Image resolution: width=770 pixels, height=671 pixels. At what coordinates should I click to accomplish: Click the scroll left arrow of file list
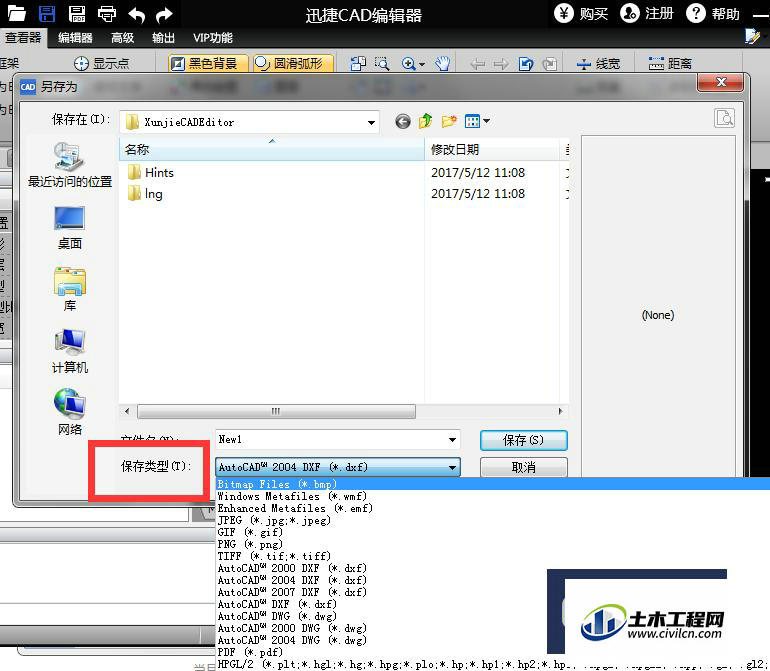coord(127,411)
